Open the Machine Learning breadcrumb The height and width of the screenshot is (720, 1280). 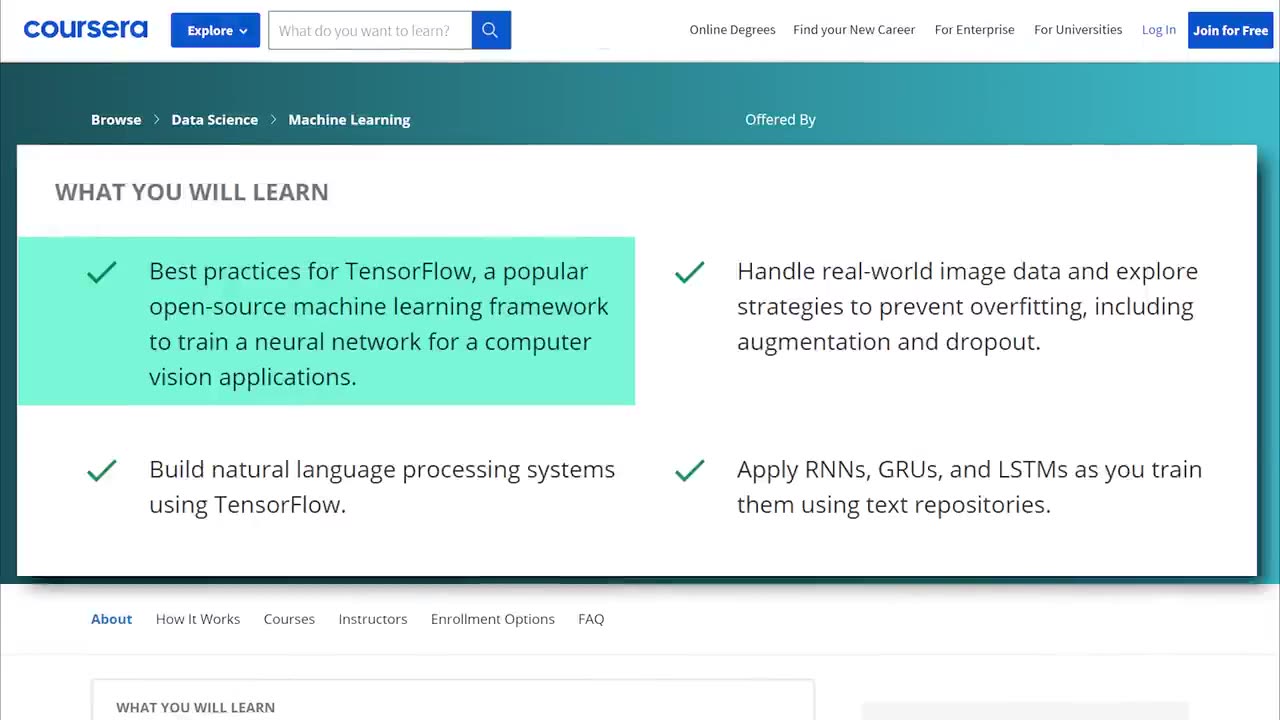[349, 119]
